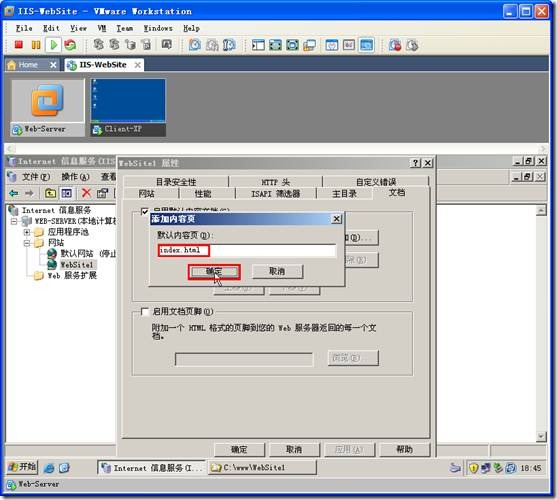557x500 pixels.
Task: Click the scroll up arrow in IIS right pane
Action: pos(541,211)
